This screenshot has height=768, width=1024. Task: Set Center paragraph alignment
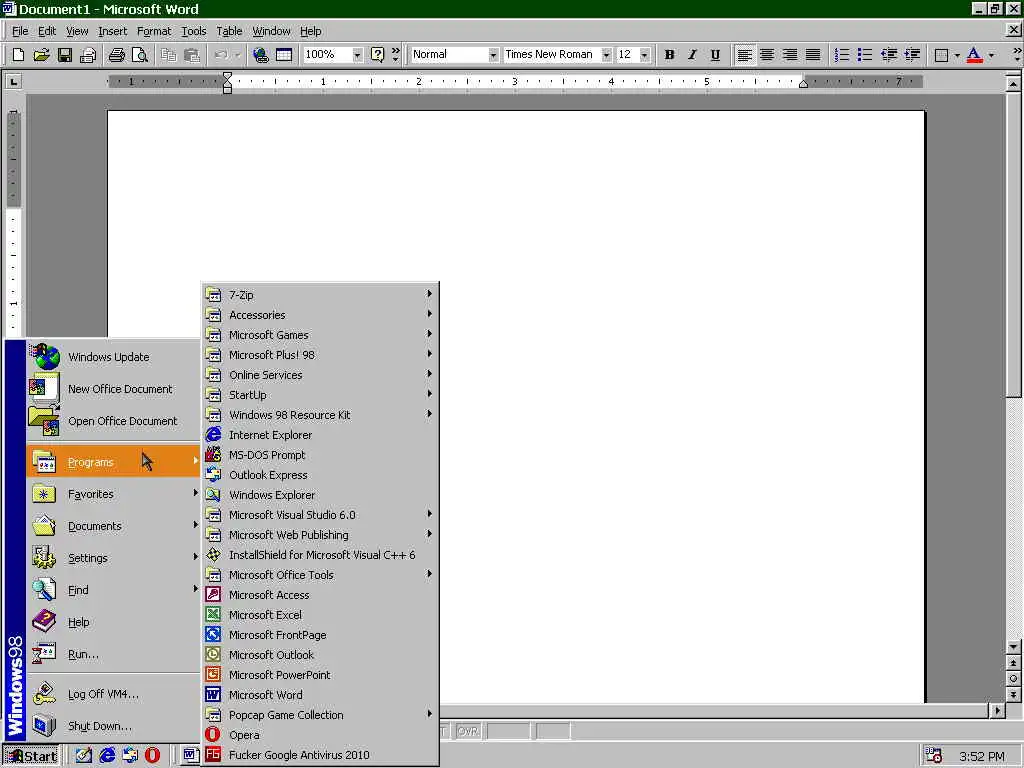click(767, 55)
